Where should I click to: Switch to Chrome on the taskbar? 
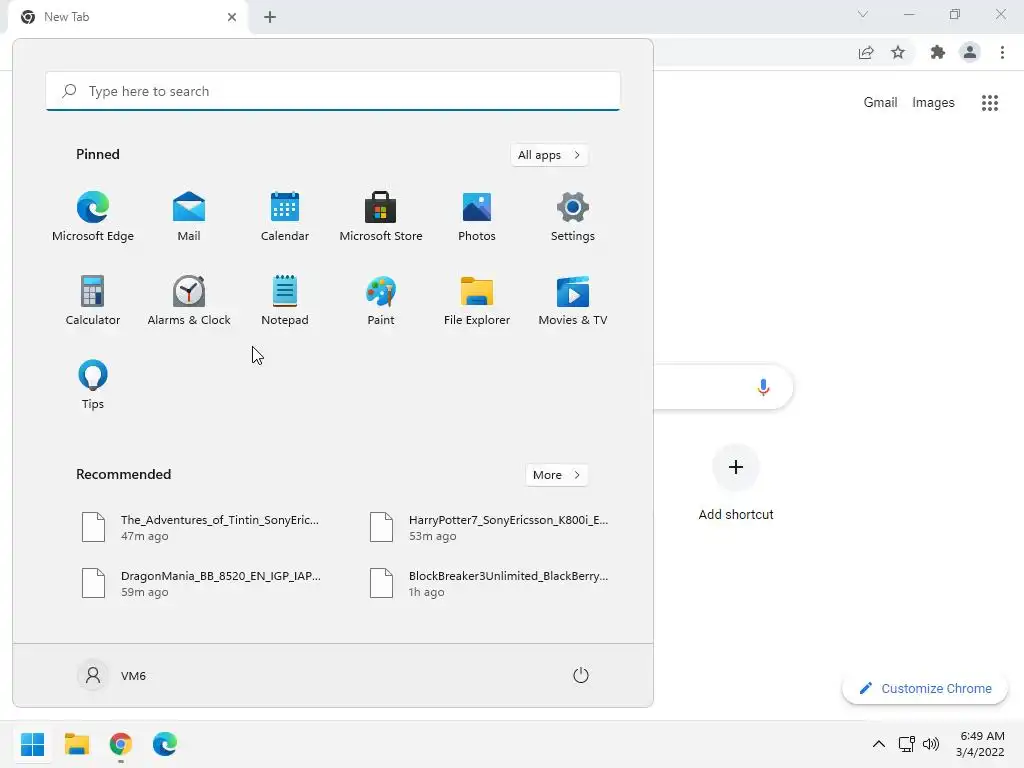(121, 744)
